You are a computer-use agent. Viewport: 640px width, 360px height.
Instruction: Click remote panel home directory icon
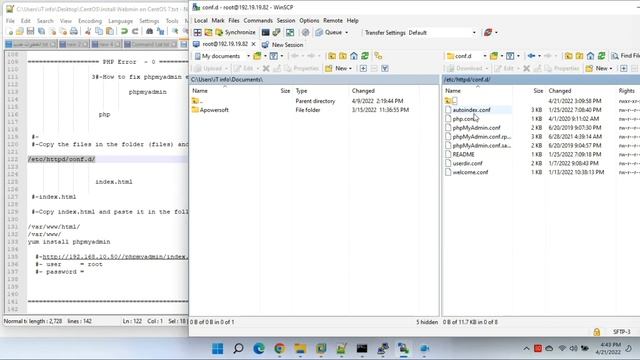pyautogui.click(x=590, y=56)
